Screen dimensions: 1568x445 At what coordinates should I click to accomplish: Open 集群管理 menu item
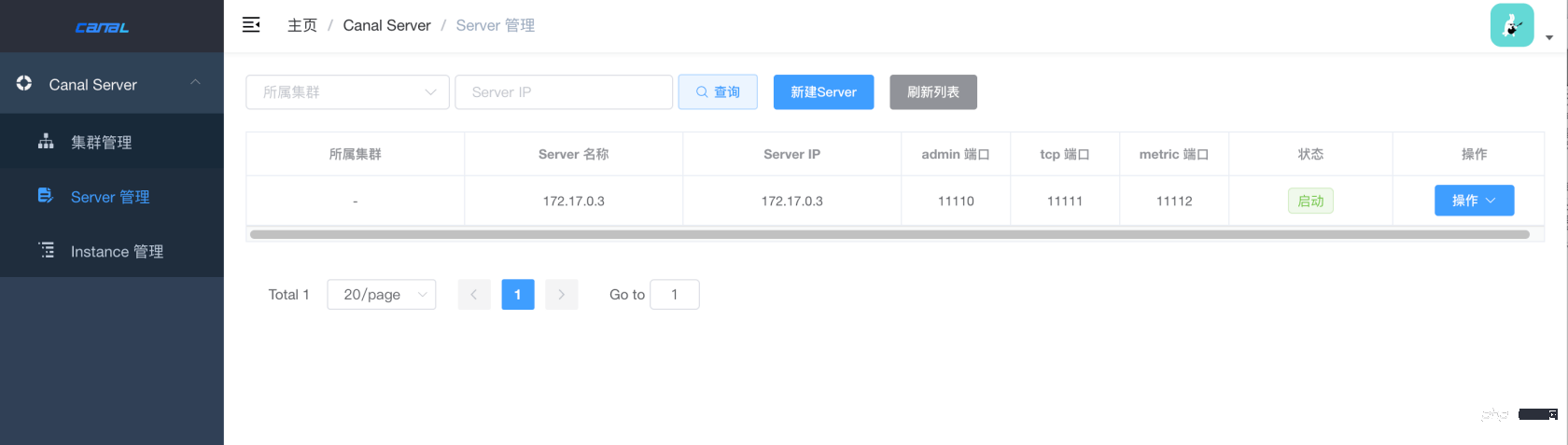(x=112, y=142)
